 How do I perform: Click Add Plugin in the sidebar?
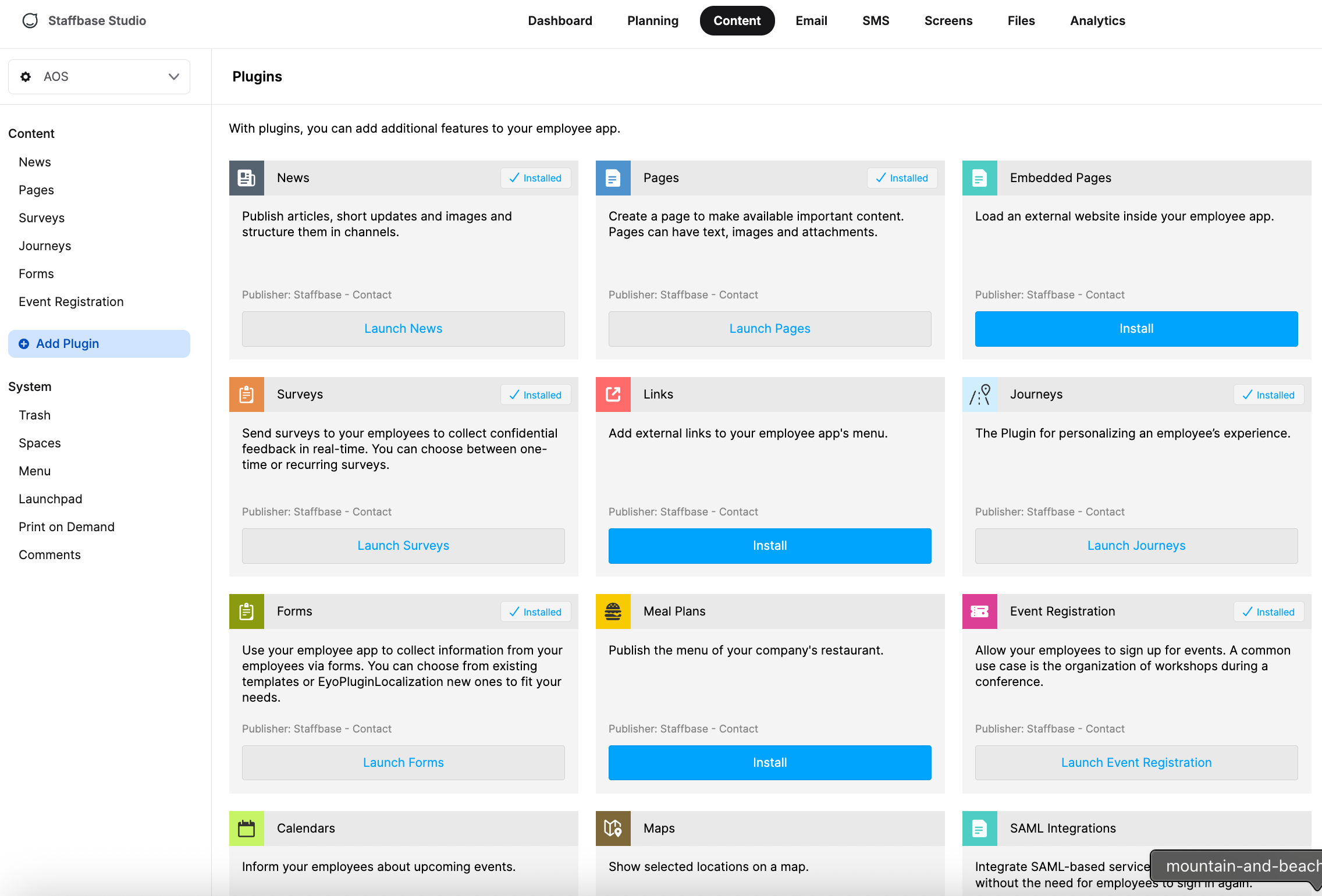99,344
